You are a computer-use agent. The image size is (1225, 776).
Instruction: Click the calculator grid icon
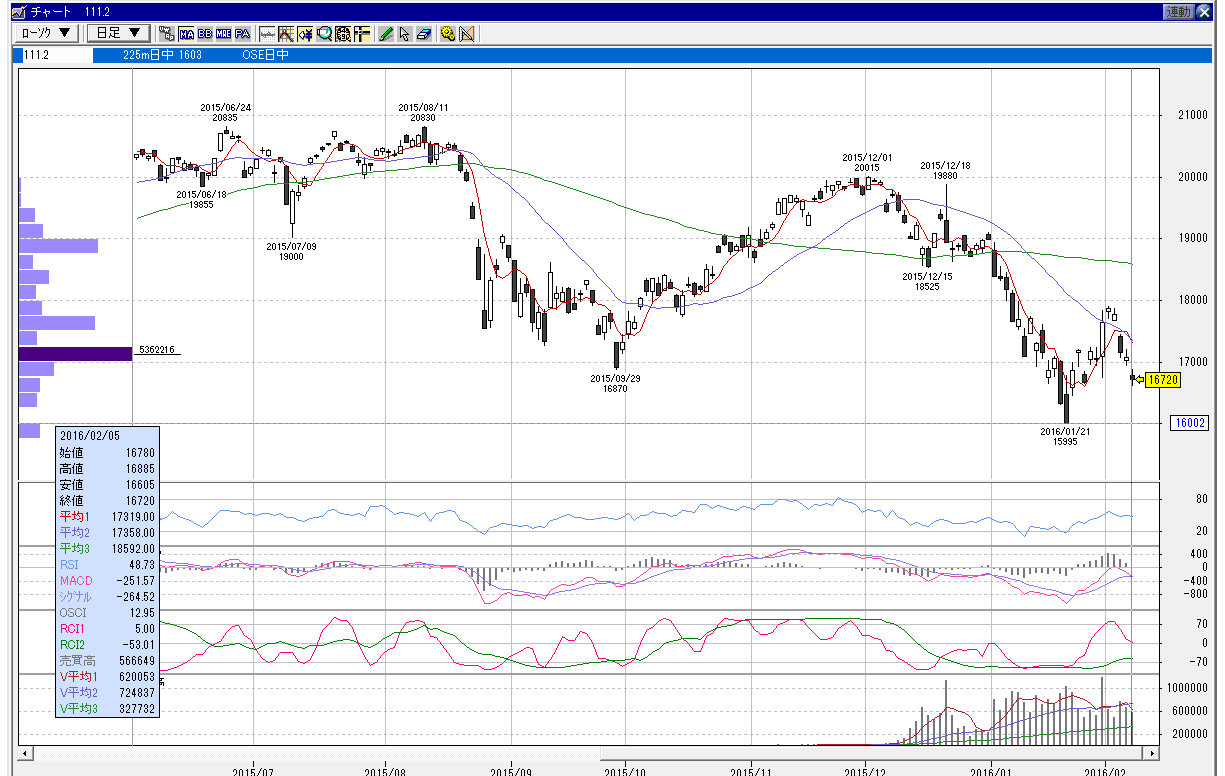(343, 33)
